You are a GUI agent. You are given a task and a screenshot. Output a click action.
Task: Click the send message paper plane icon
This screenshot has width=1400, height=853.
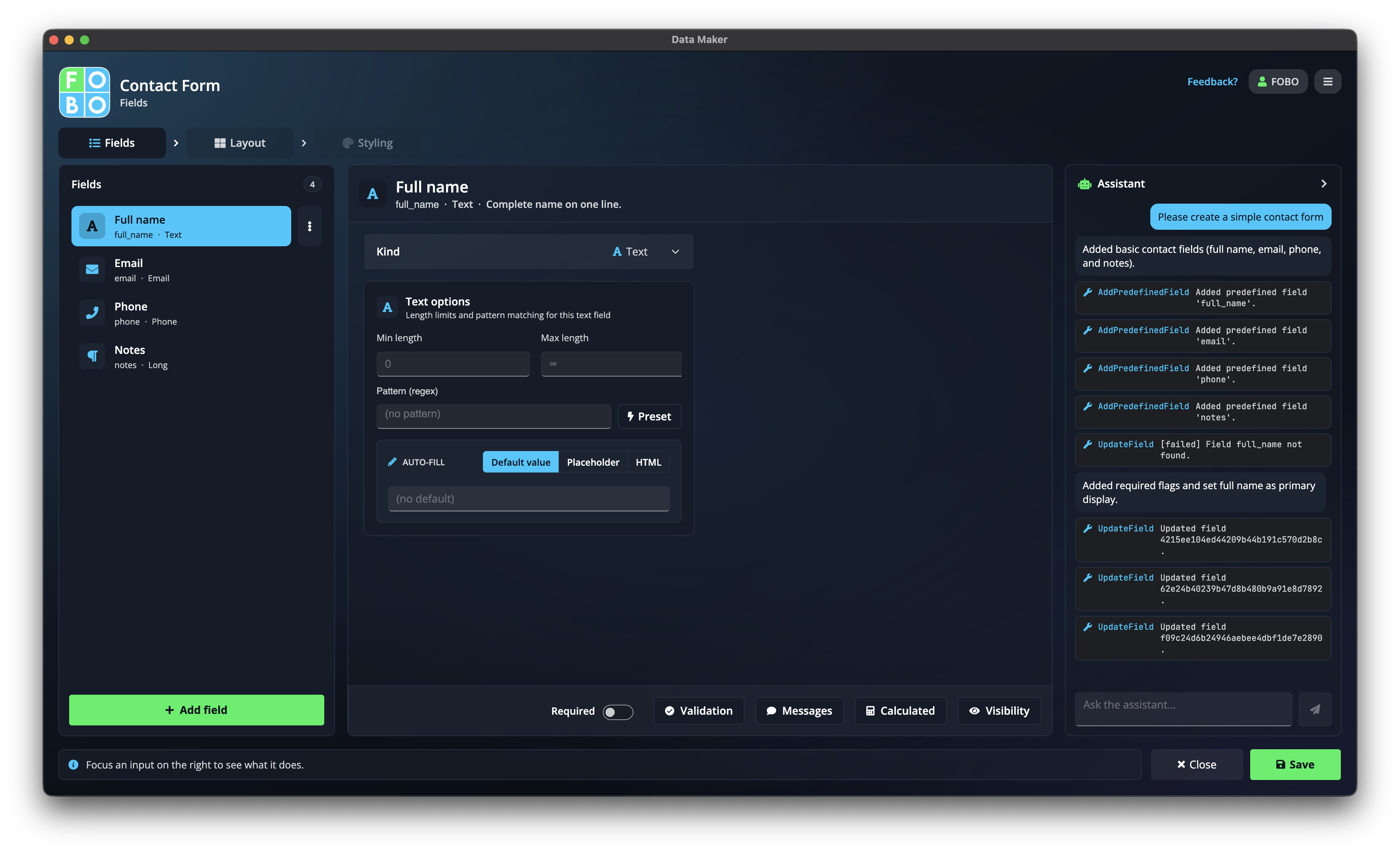1315,709
